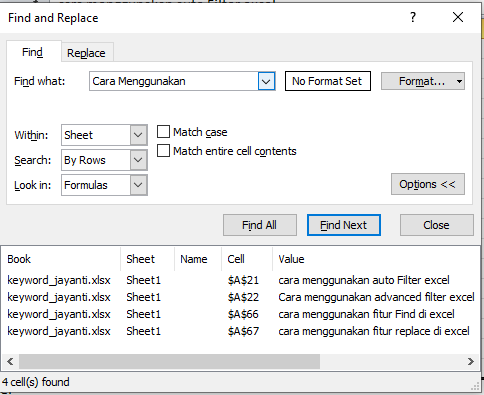Select the result row for cell $A$66
484x395 pixels.
click(241, 314)
